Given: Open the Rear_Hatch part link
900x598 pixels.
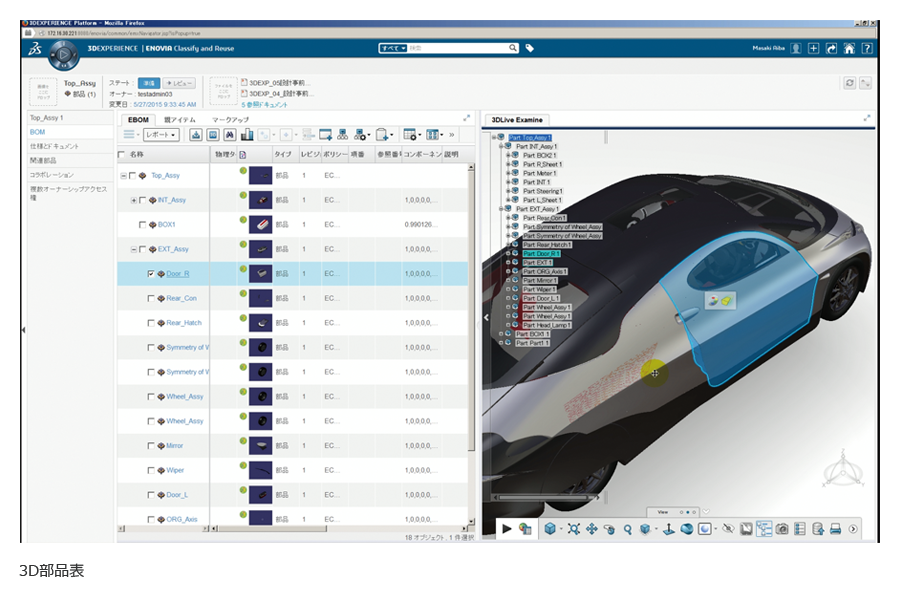Looking at the screenshot, I should tap(184, 323).
